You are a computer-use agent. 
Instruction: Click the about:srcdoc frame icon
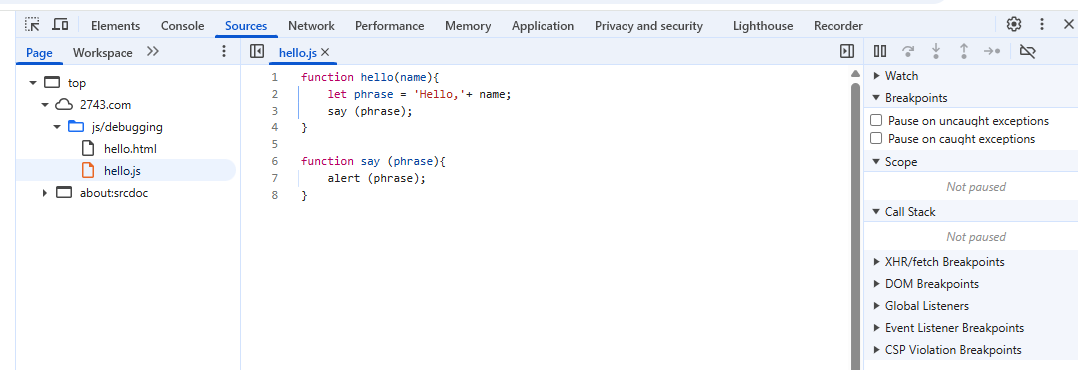click(64, 193)
